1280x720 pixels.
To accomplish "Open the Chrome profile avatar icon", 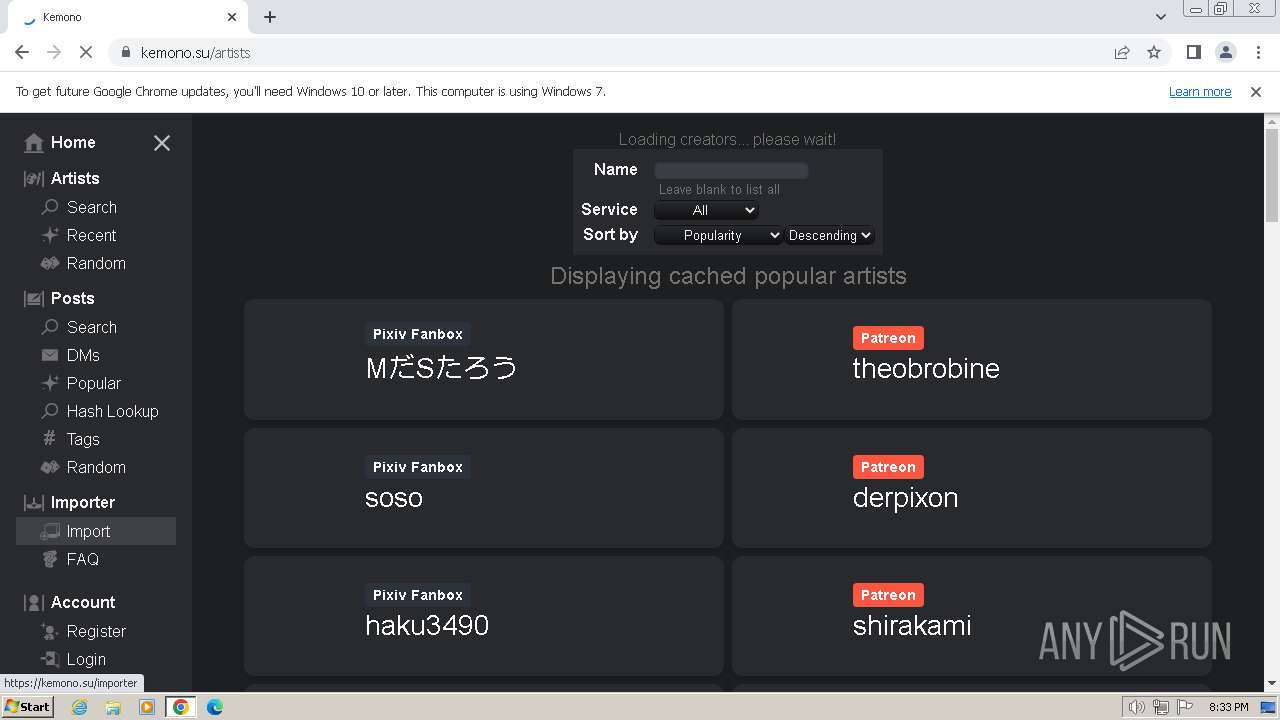I will coord(1225,52).
